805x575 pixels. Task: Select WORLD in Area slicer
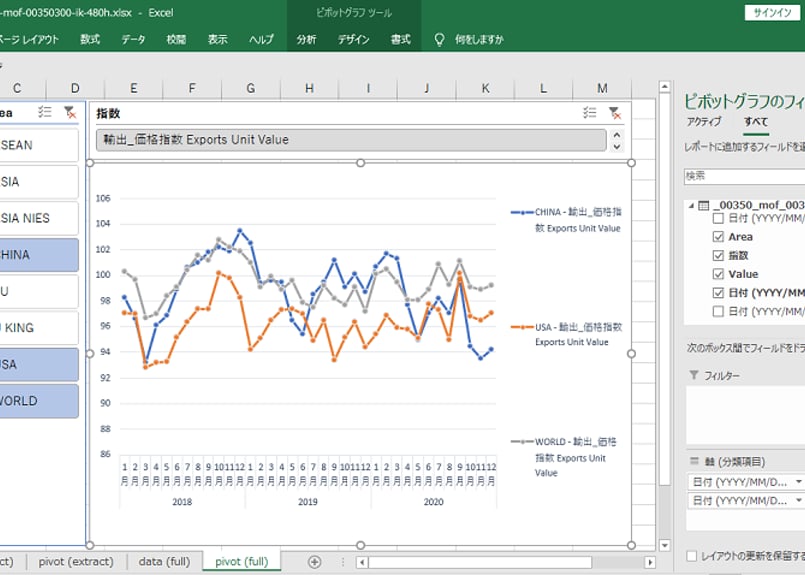pyautogui.click(x=39, y=401)
